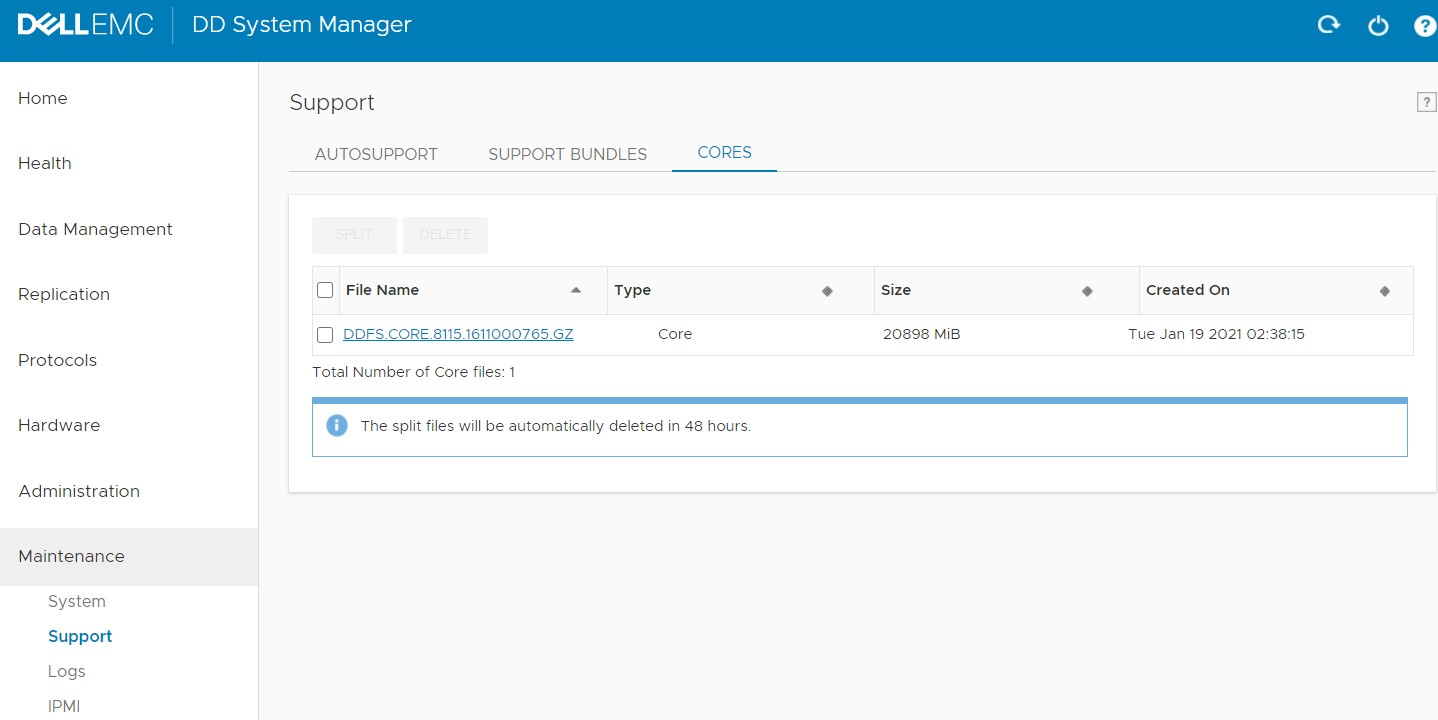Viewport: 1438px width, 720px height.
Task: Check the DDFS.CORE file row checkbox
Action: coord(325,335)
